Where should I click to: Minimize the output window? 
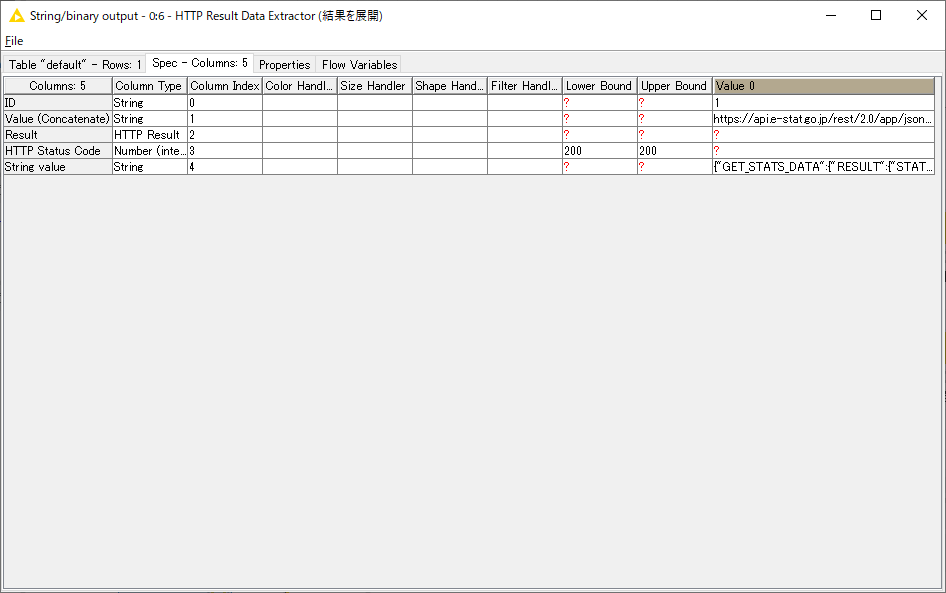click(x=831, y=15)
